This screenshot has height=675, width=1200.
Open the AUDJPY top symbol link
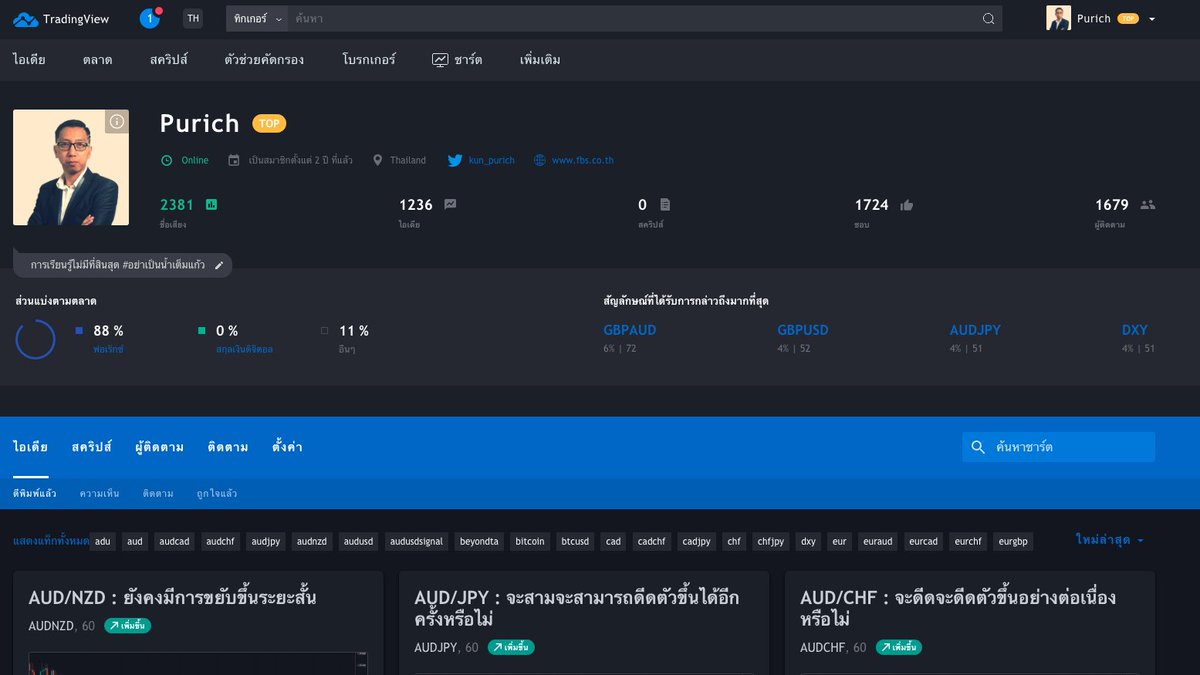point(975,330)
